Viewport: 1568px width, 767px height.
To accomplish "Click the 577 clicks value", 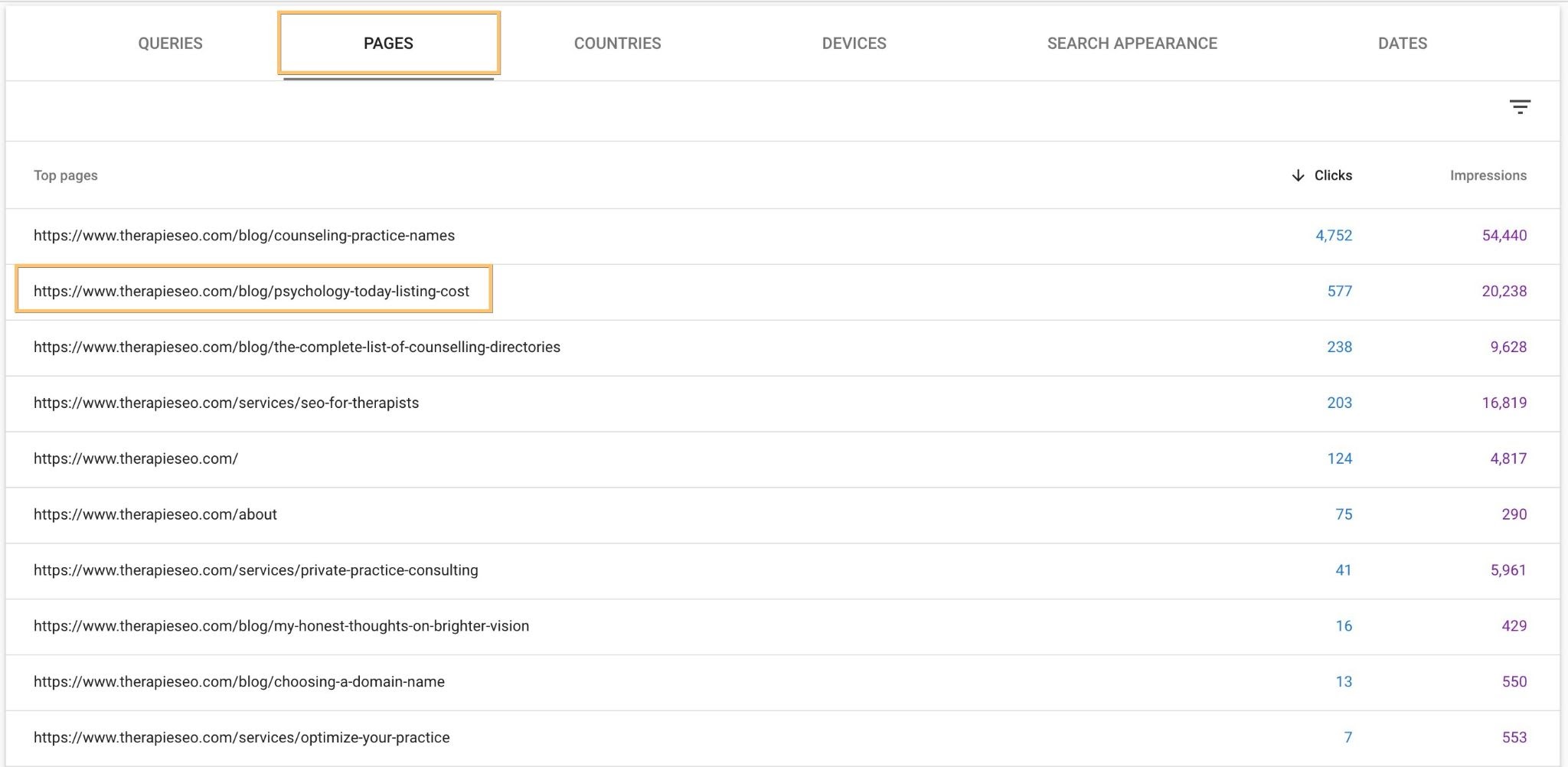I will (x=1339, y=292).
